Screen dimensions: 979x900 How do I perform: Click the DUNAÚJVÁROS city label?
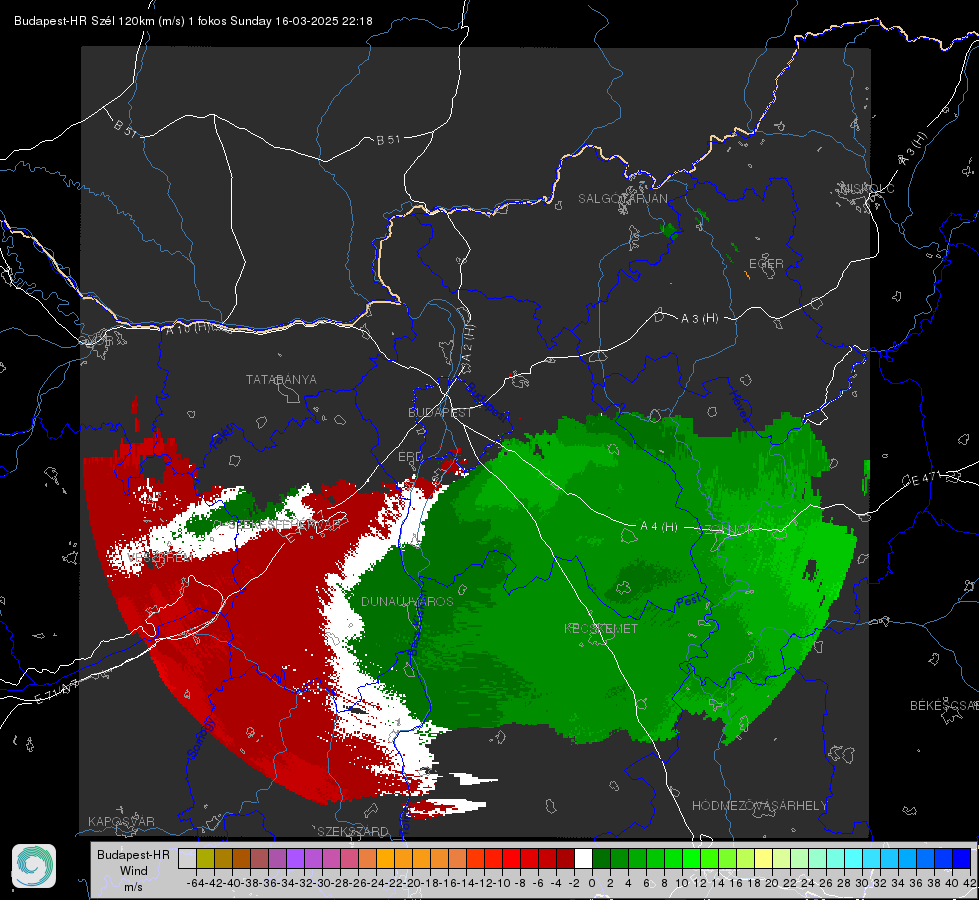[407, 601]
